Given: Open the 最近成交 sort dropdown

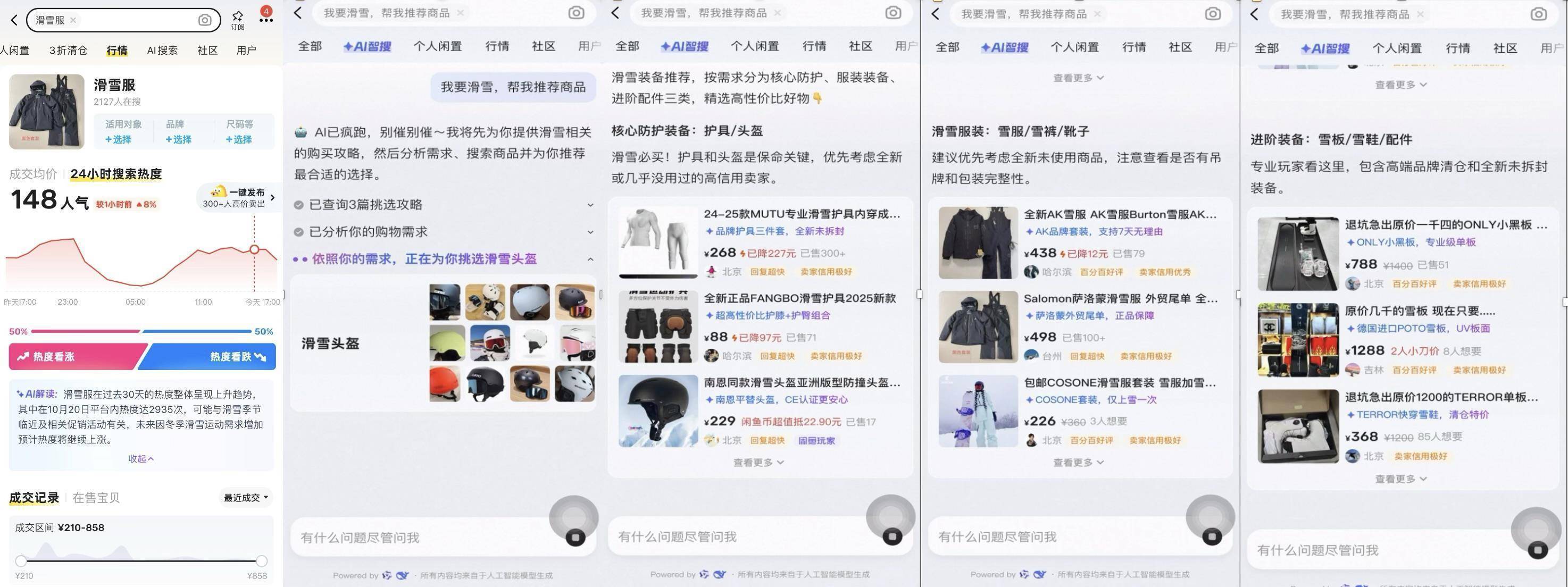Looking at the screenshot, I should pos(244,497).
